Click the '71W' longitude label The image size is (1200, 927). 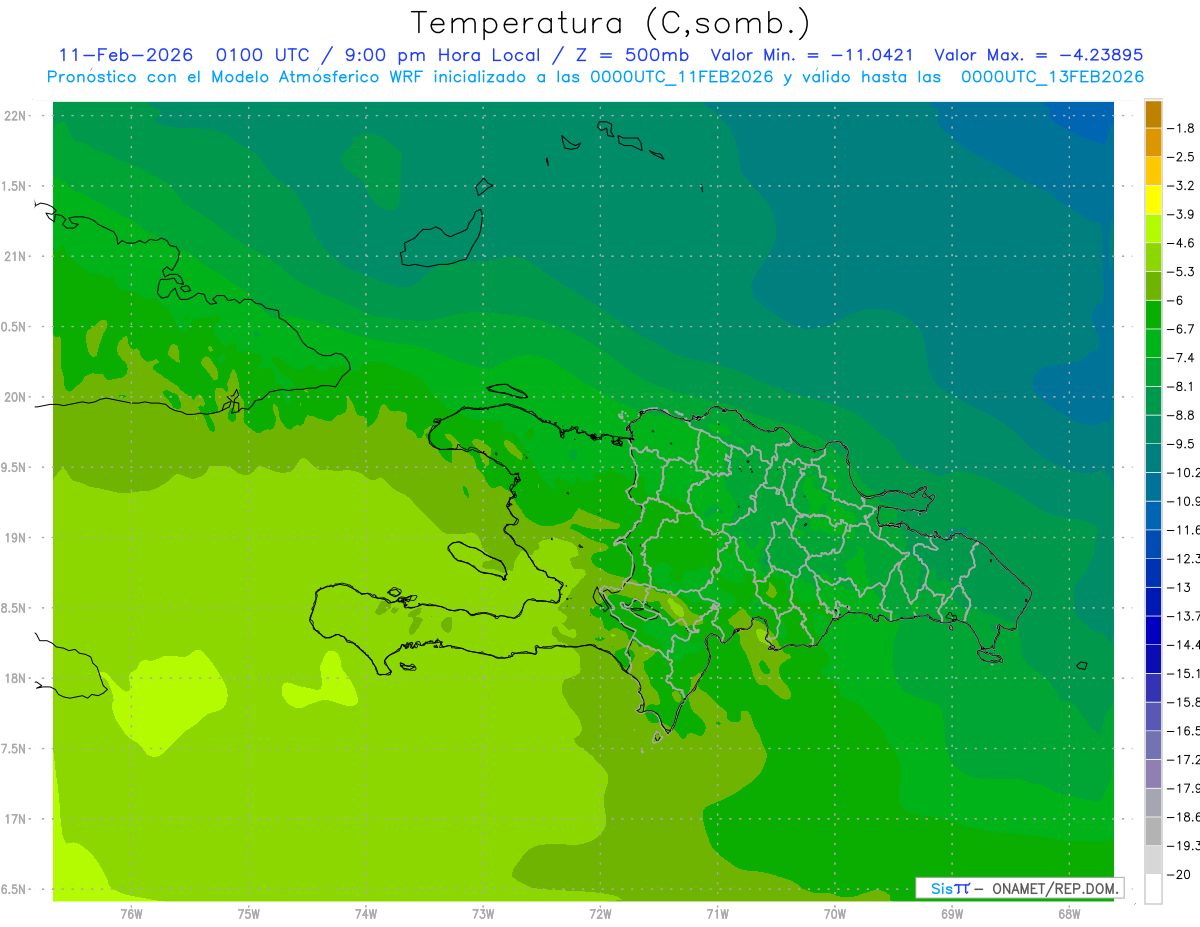[717, 913]
